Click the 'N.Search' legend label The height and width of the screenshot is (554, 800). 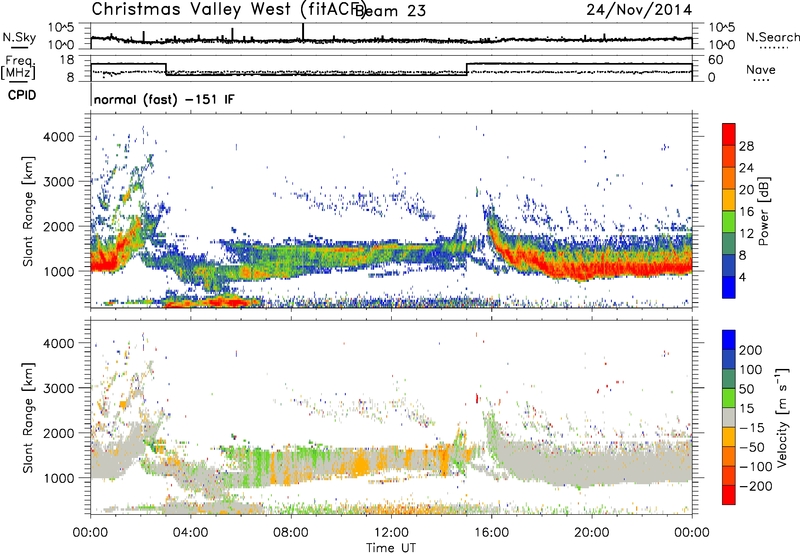pyautogui.click(x=772, y=37)
